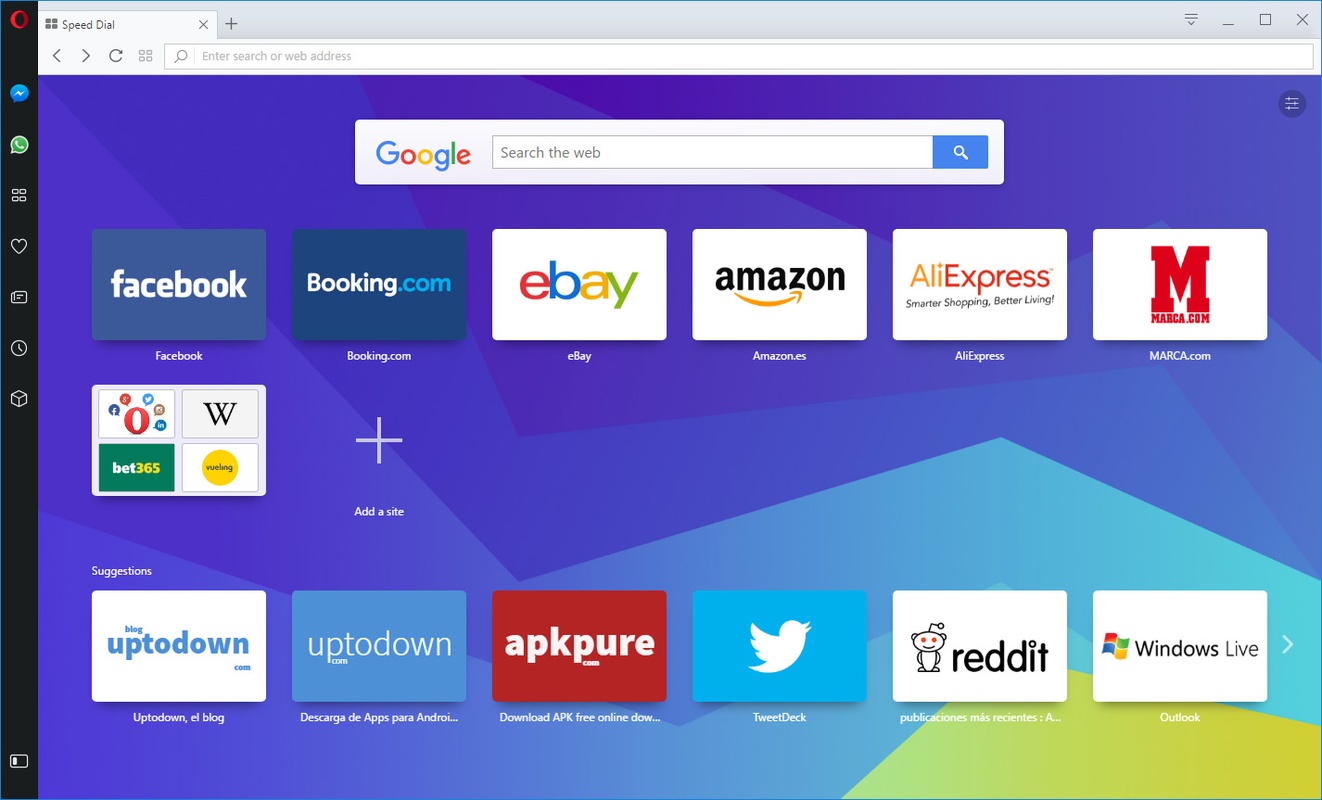Open Personal News in the sidebar

[x=19, y=297]
